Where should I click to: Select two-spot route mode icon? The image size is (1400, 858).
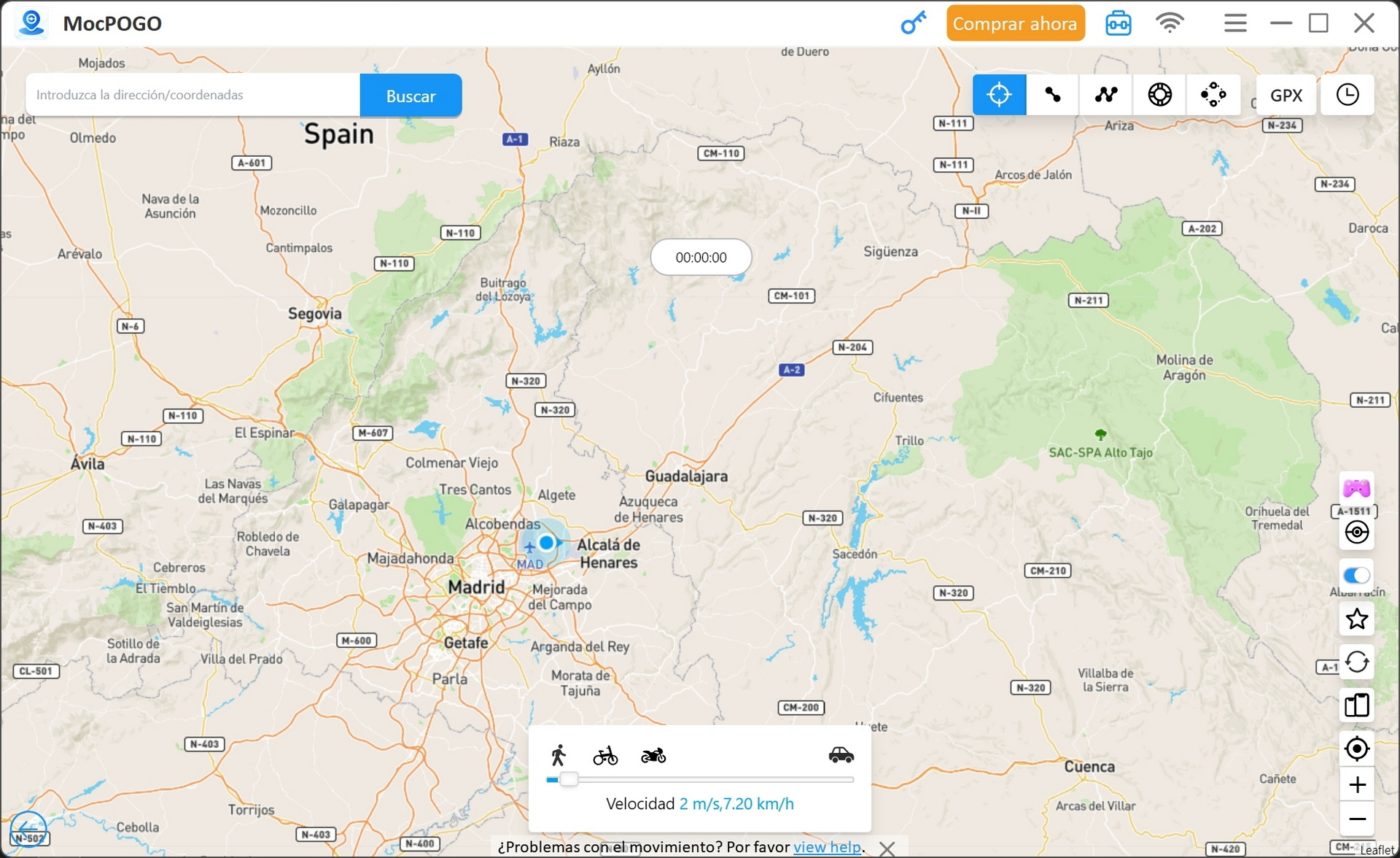tap(1053, 95)
